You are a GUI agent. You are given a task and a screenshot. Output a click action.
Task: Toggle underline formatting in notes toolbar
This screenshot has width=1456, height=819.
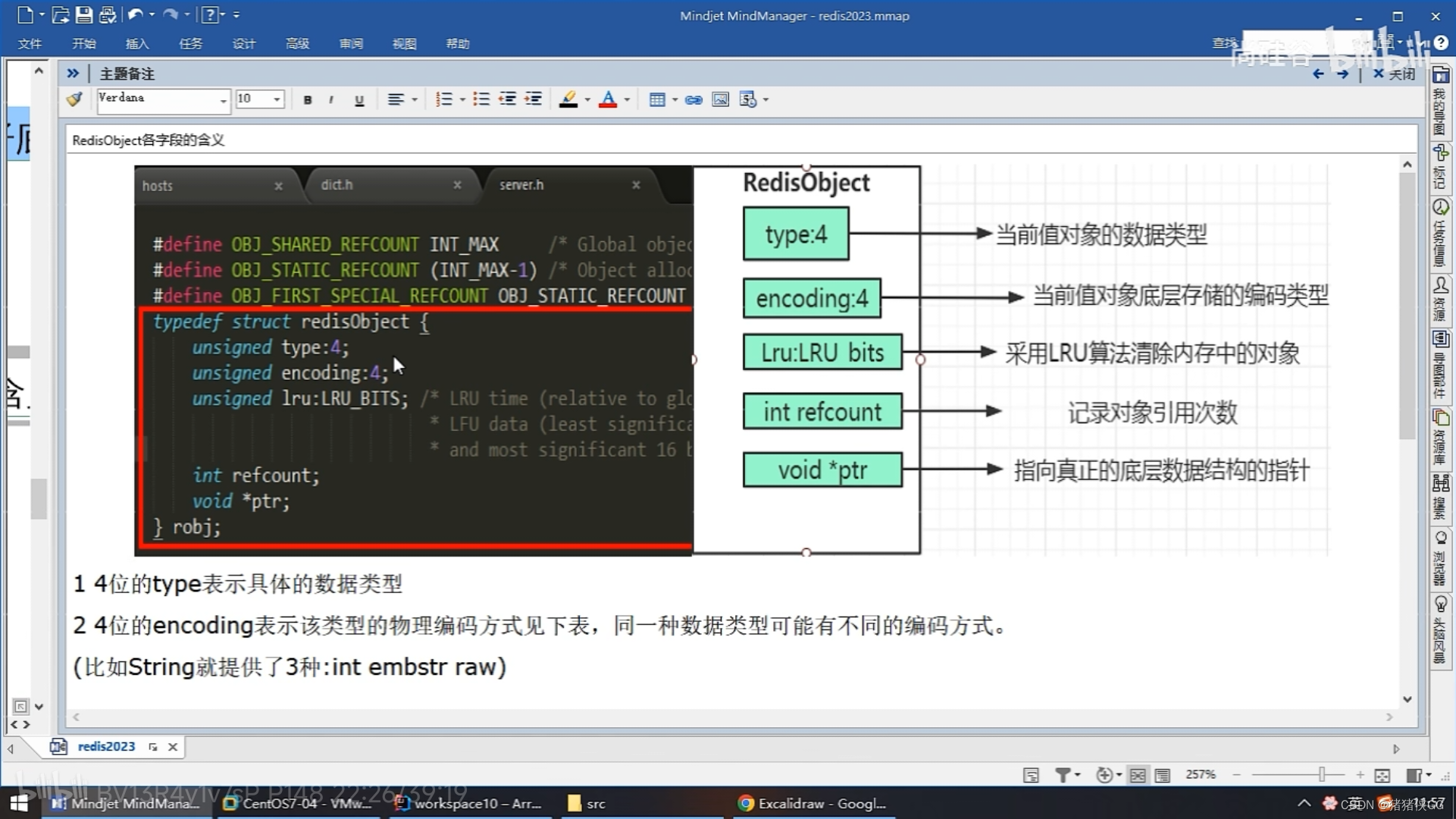point(359,99)
